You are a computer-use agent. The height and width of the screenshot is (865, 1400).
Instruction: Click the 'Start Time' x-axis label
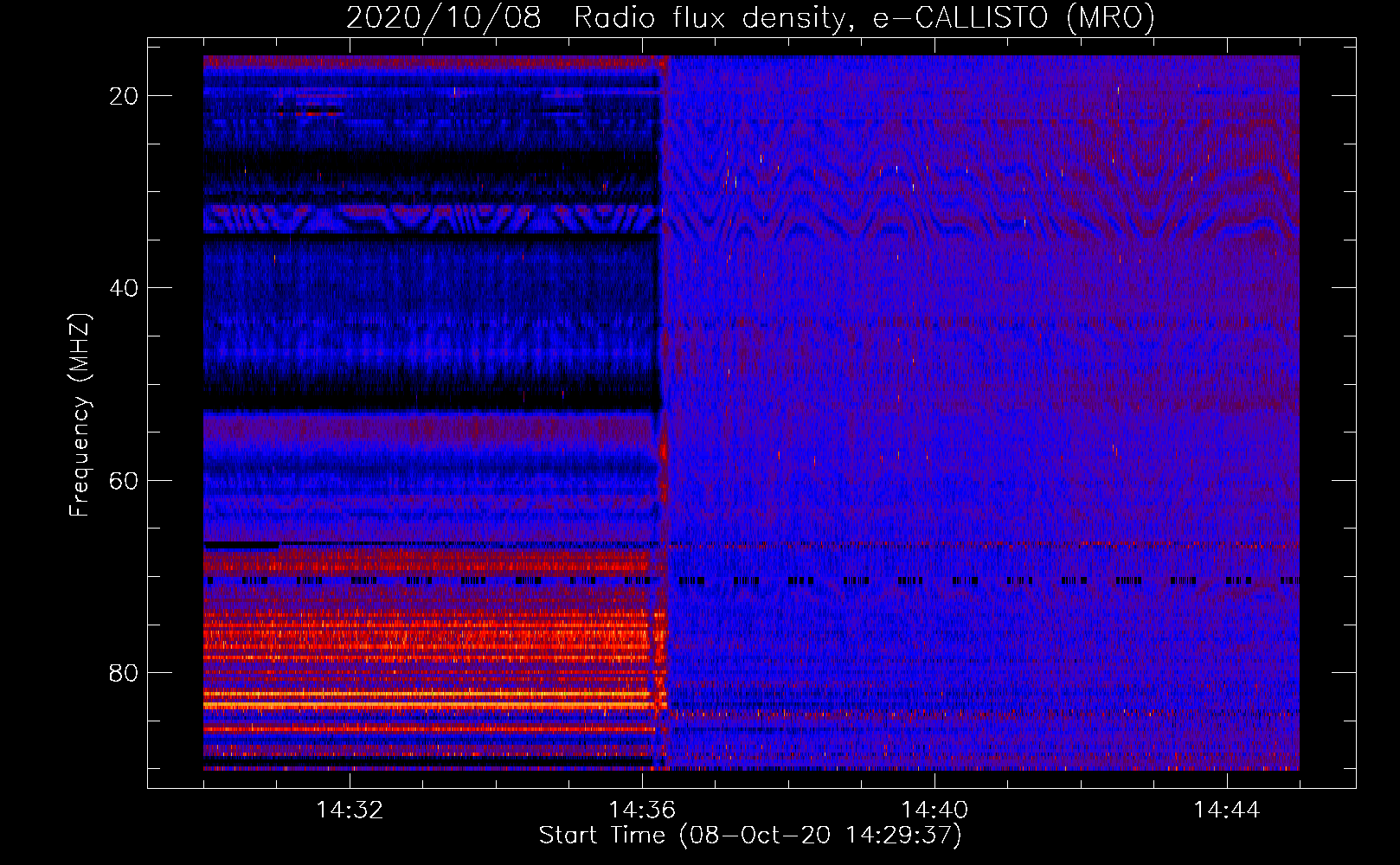click(750, 836)
